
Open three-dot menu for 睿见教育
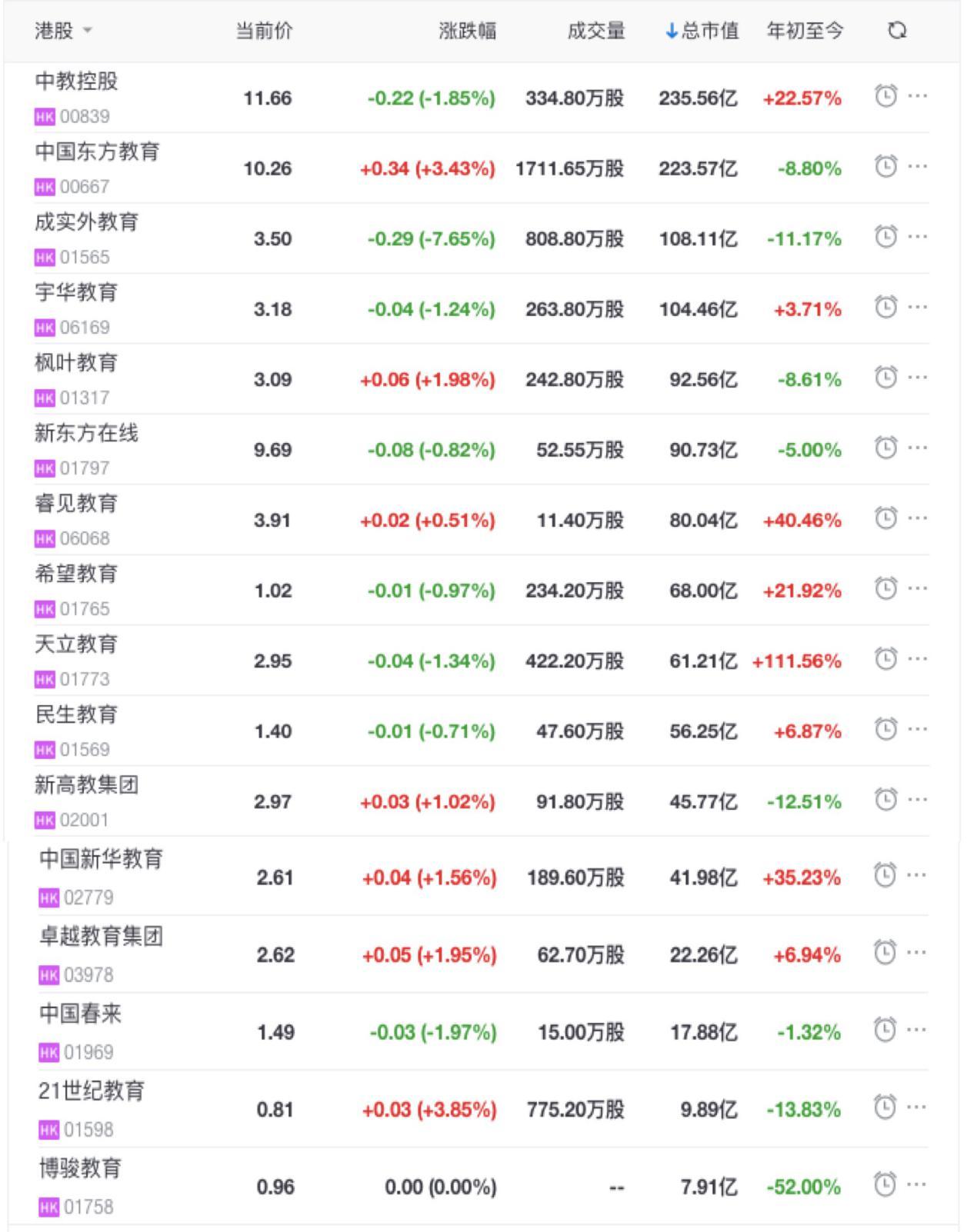(x=917, y=518)
